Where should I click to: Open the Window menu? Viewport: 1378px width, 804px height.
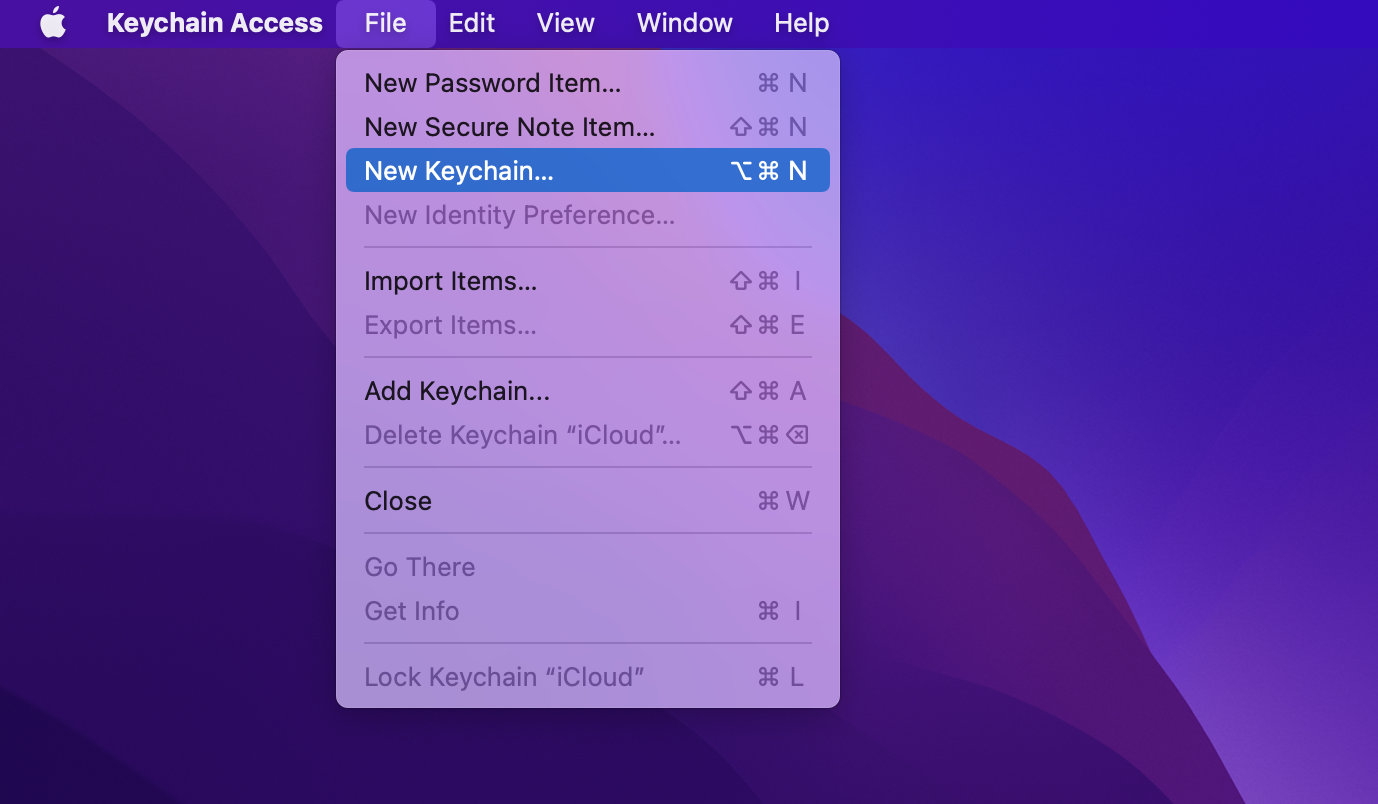[x=685, y=23]
